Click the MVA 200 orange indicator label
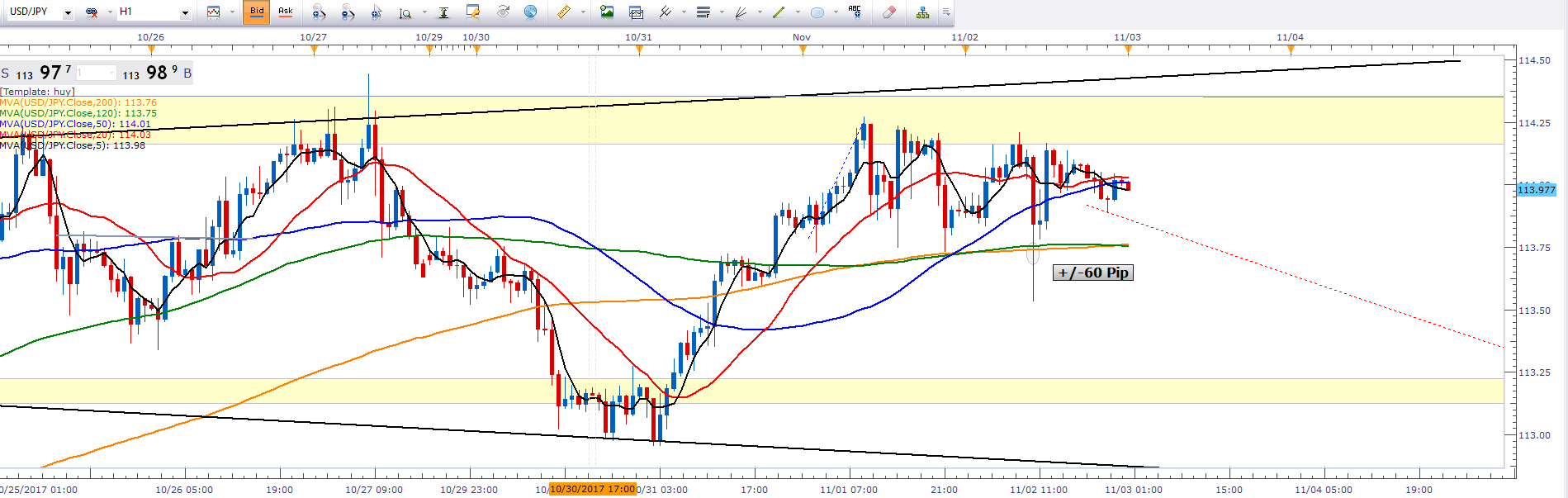The height and width of the screenshot is (498, 1568). coord(78,102)
